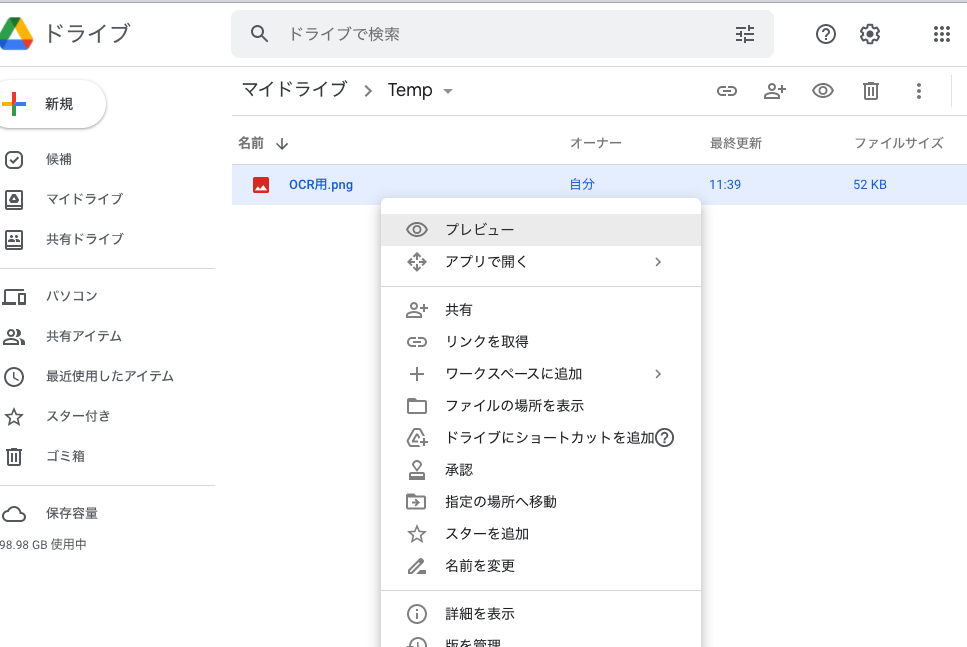
Task: Go to マイドライブ breadcrumb link
Action: [294, 90]
